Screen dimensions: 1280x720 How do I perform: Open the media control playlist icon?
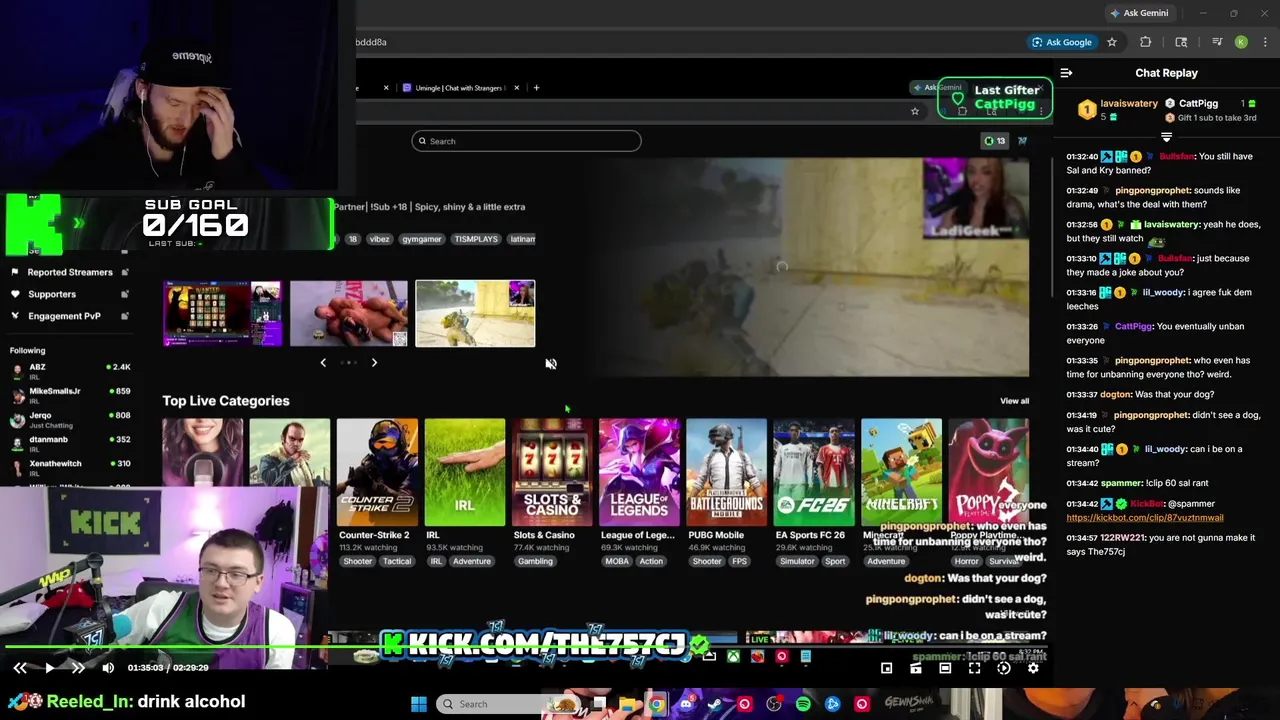1217,42
